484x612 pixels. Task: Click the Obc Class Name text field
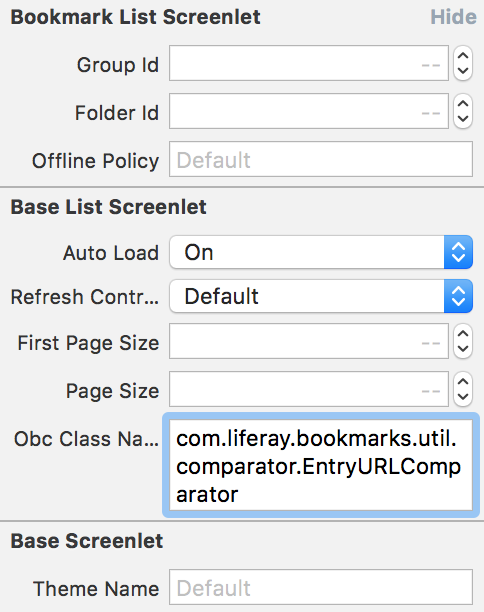coord(321,465)
